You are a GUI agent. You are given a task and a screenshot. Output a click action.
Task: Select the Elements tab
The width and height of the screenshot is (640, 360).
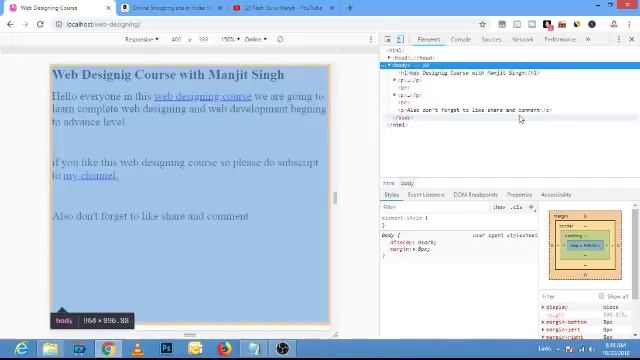pyautogui.click(x=429, y=39)
